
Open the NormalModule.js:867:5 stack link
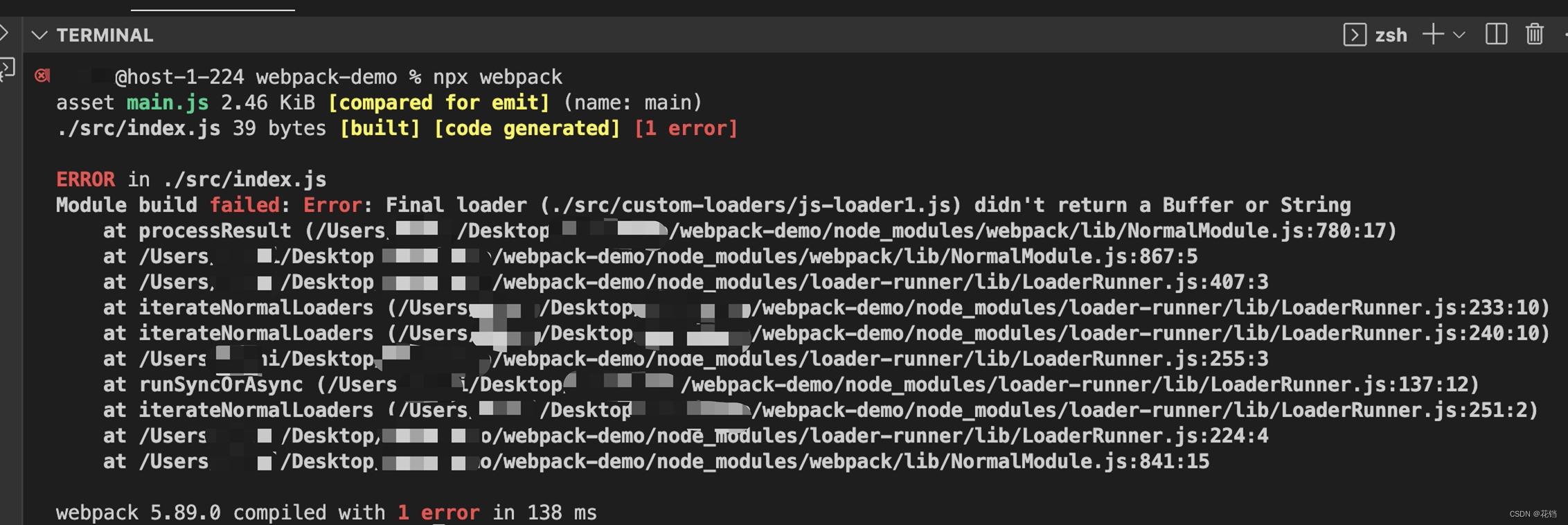(1073, 256)
